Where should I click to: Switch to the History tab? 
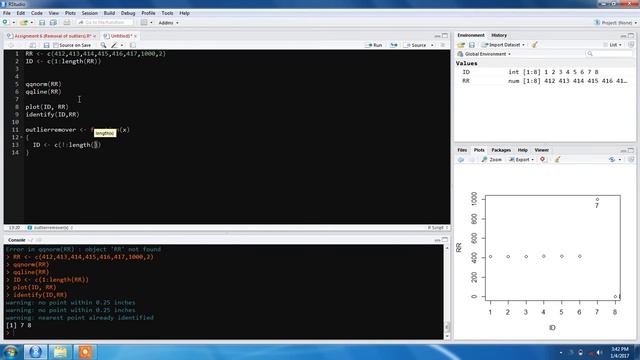tap(499, 36)
